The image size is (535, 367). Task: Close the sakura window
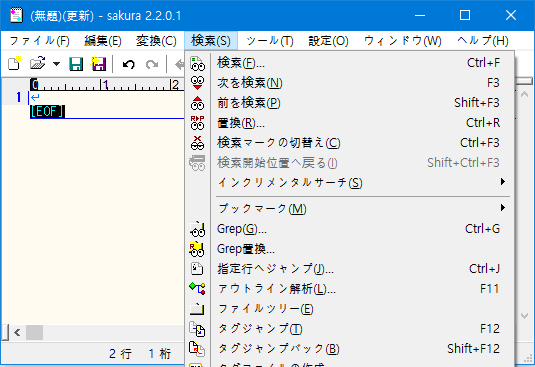click(511, 15)
